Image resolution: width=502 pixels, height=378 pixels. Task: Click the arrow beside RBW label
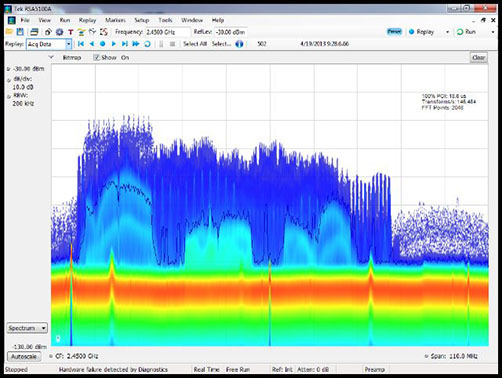(x=9, y=97)
